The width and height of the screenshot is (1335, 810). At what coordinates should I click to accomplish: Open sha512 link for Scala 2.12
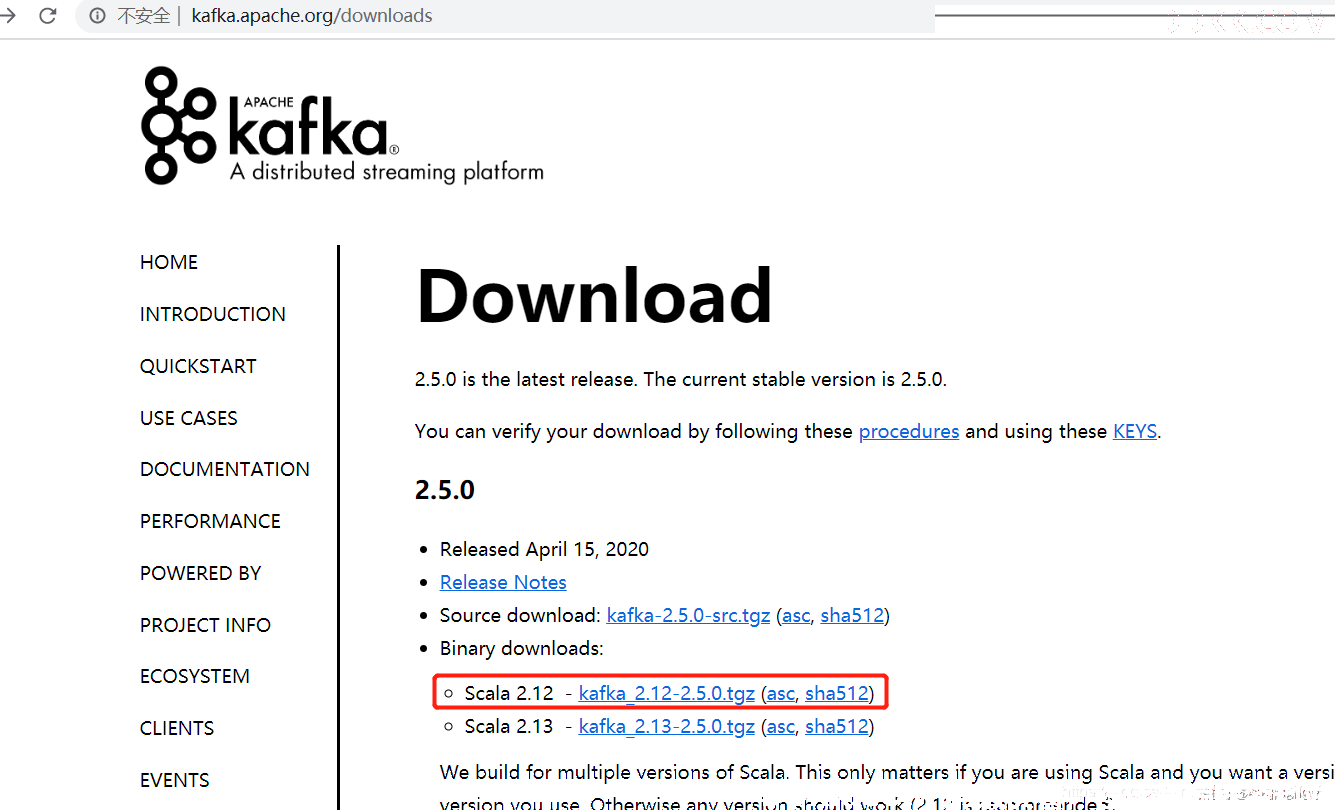click(837, 693)
